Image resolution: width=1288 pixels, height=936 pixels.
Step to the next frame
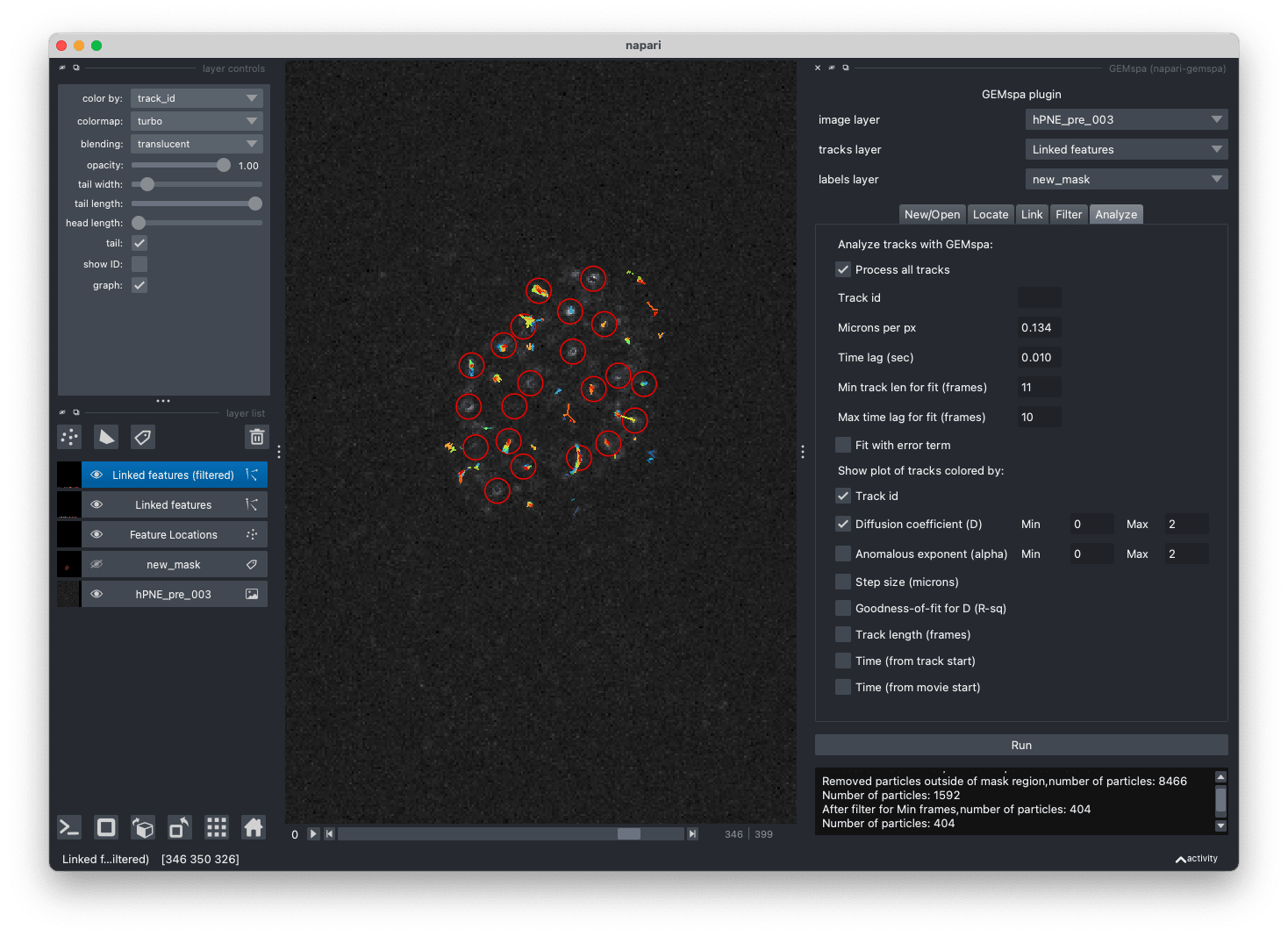(x=692, y=834)
